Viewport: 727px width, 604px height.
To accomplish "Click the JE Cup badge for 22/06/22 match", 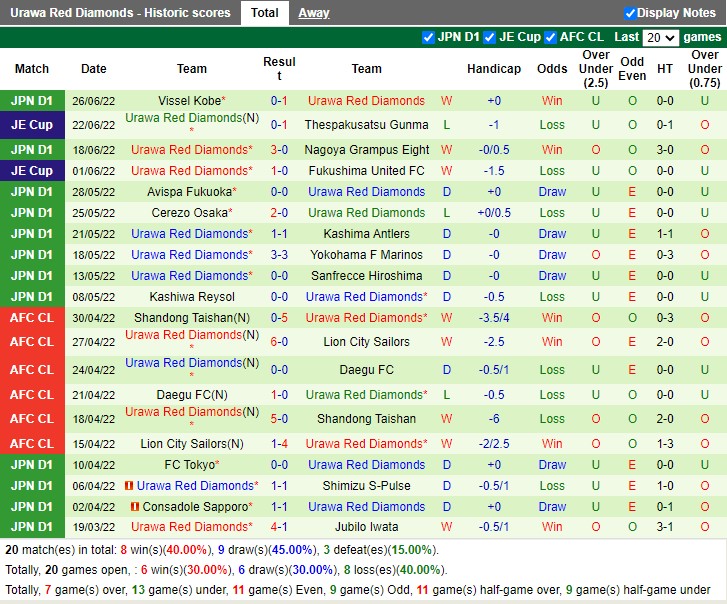I will point(32,125).
